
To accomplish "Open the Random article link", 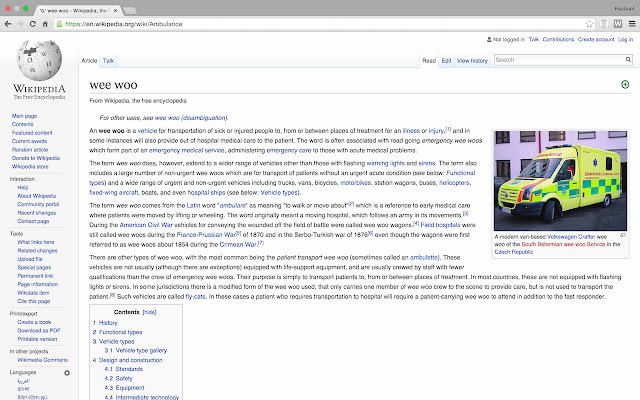I will (29, 149).
